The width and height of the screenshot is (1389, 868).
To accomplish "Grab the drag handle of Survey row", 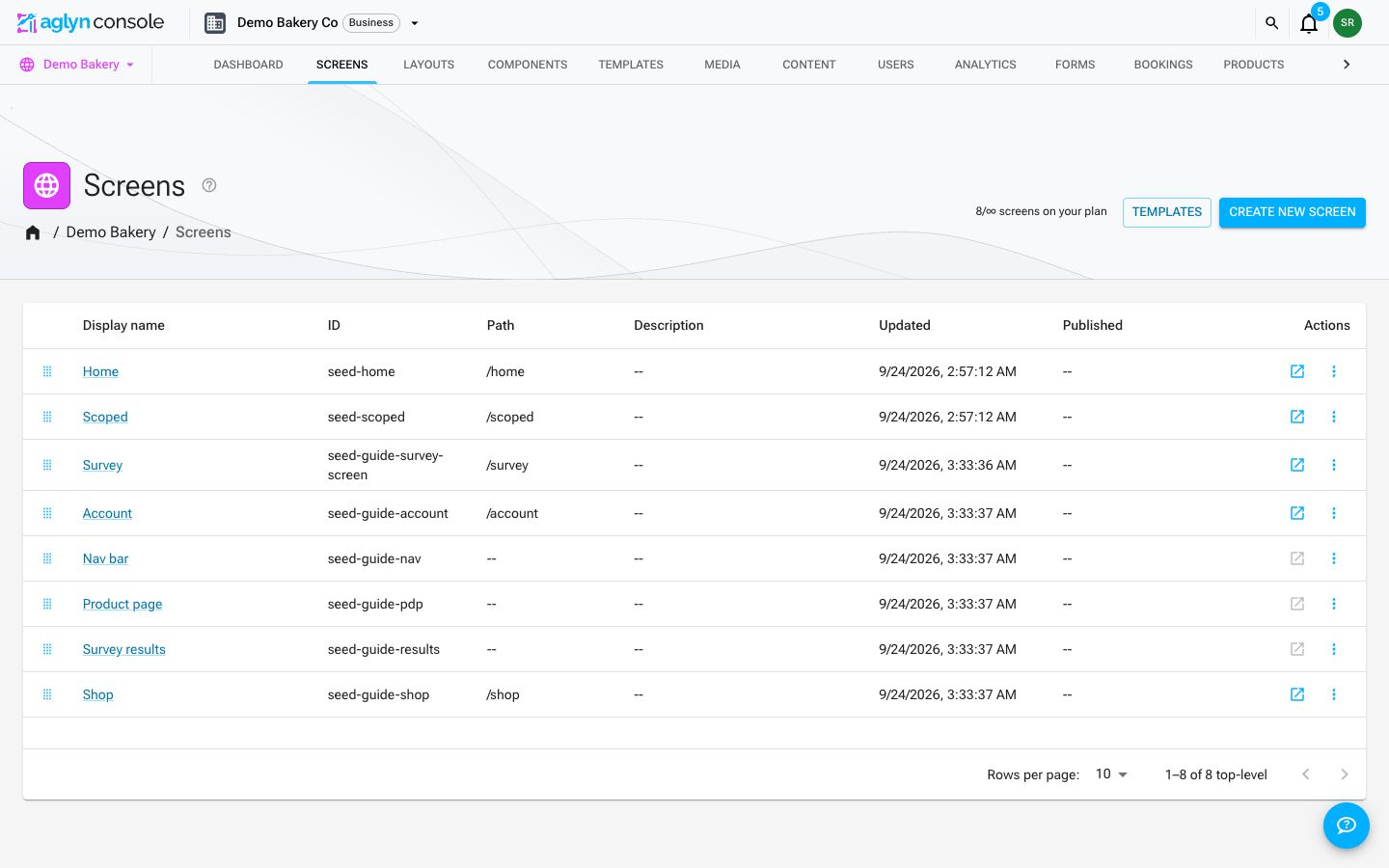I will (47, 465).
